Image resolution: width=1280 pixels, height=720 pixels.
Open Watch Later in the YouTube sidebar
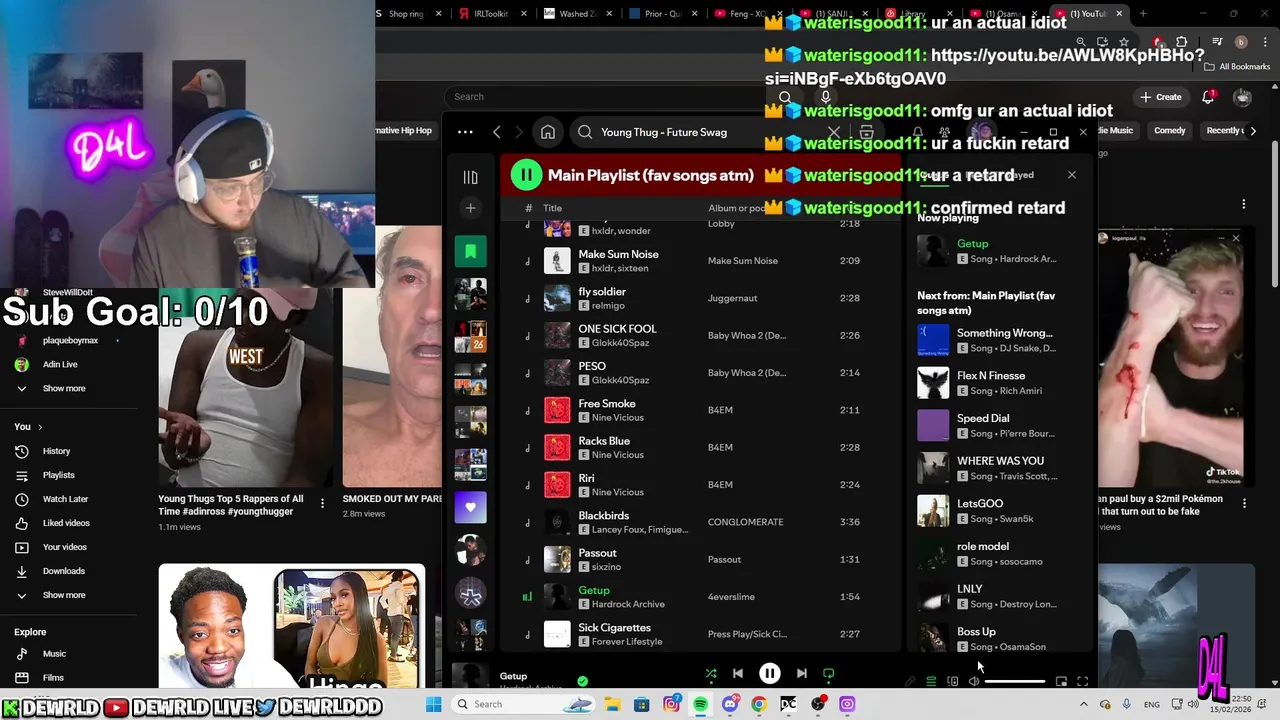[x=65, y=499]
